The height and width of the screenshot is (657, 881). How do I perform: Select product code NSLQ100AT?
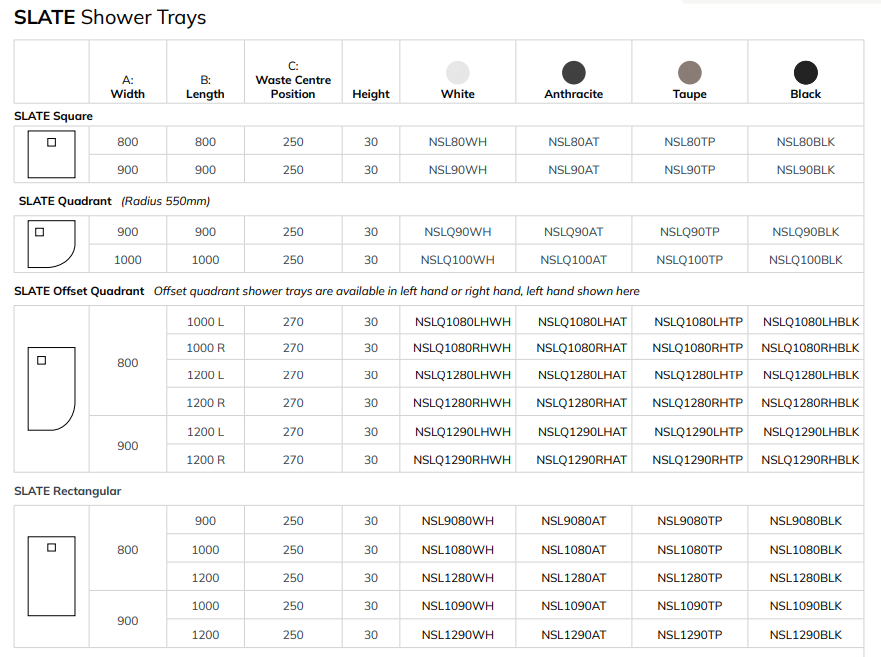[x=573, y=260]
